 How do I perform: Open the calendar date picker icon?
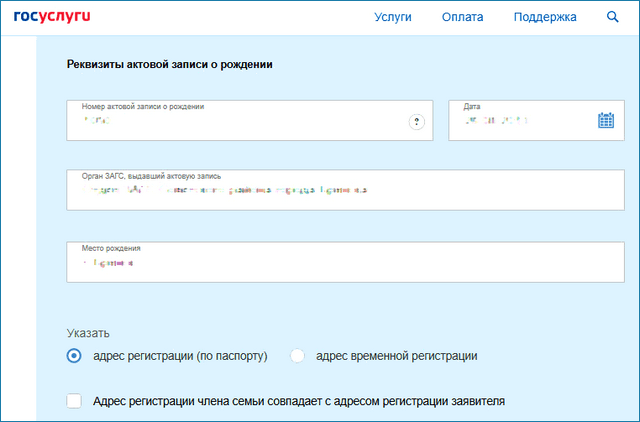(606, 120)
